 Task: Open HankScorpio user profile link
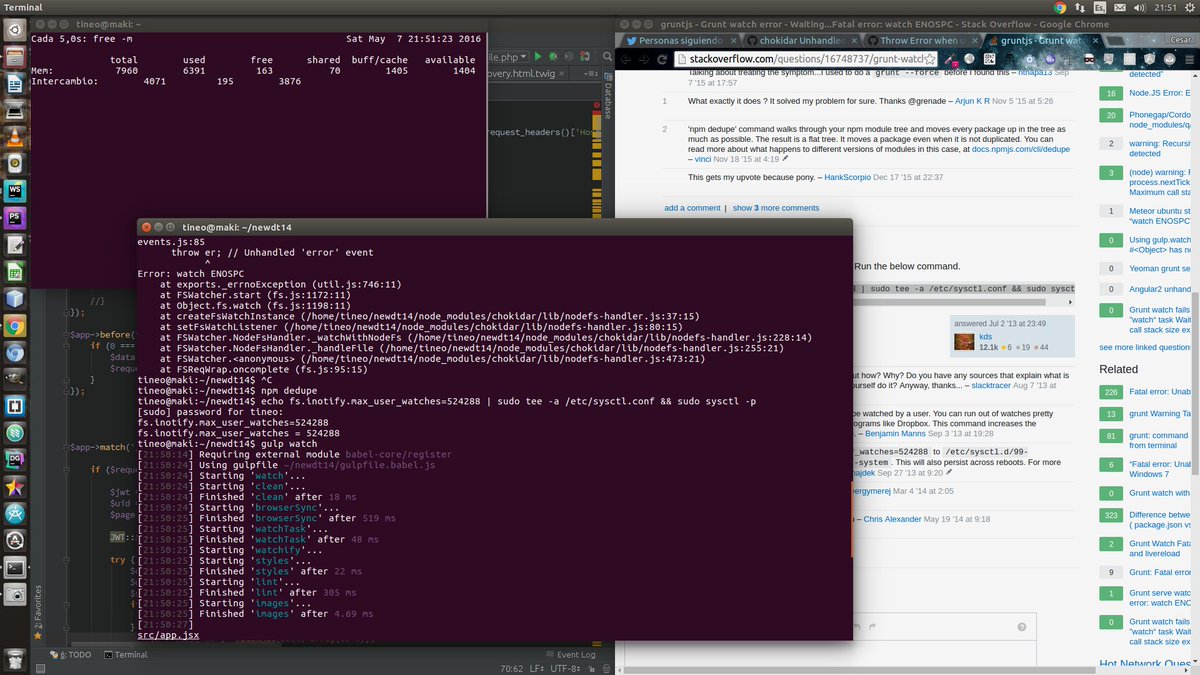[x=848, y=177]
